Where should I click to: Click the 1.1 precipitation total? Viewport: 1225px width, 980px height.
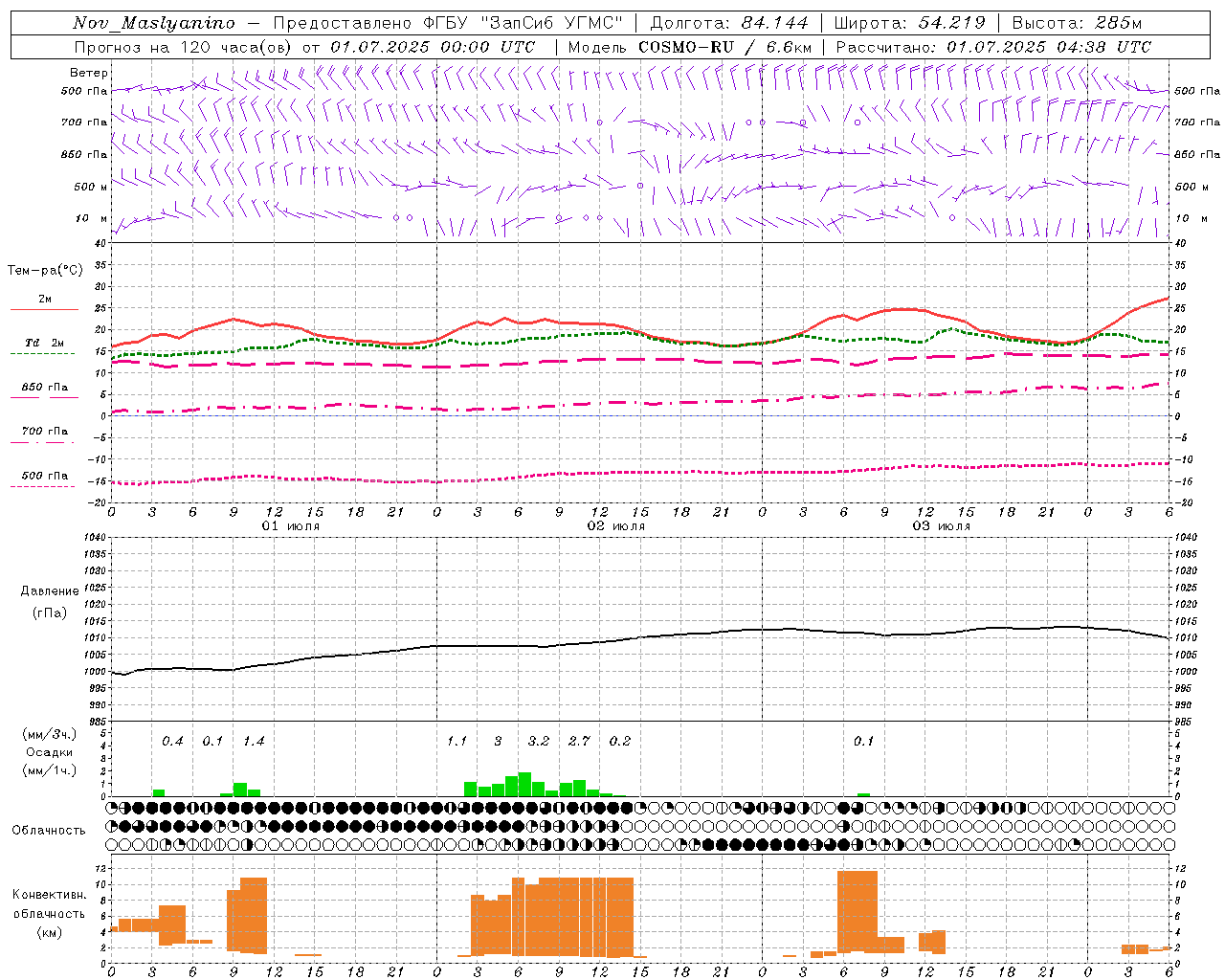tap(457, 742)
